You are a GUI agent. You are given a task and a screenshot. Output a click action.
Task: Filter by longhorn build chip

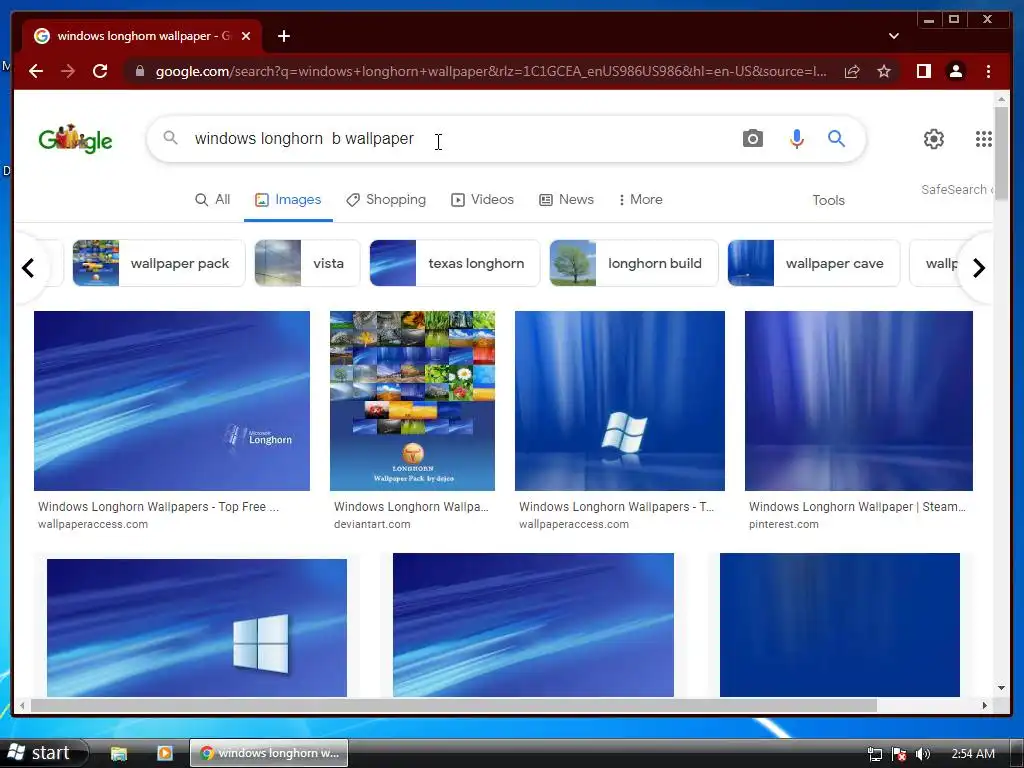633,263
